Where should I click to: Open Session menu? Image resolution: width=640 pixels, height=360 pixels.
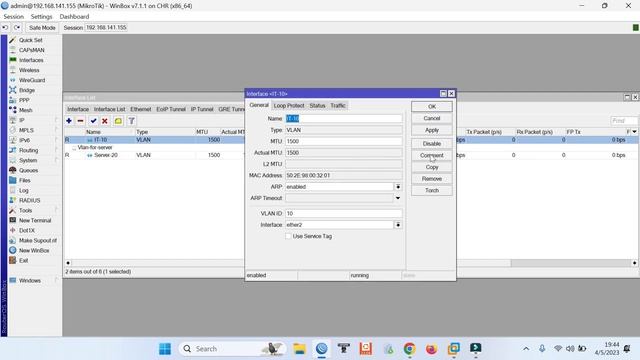tap(13, 17)
